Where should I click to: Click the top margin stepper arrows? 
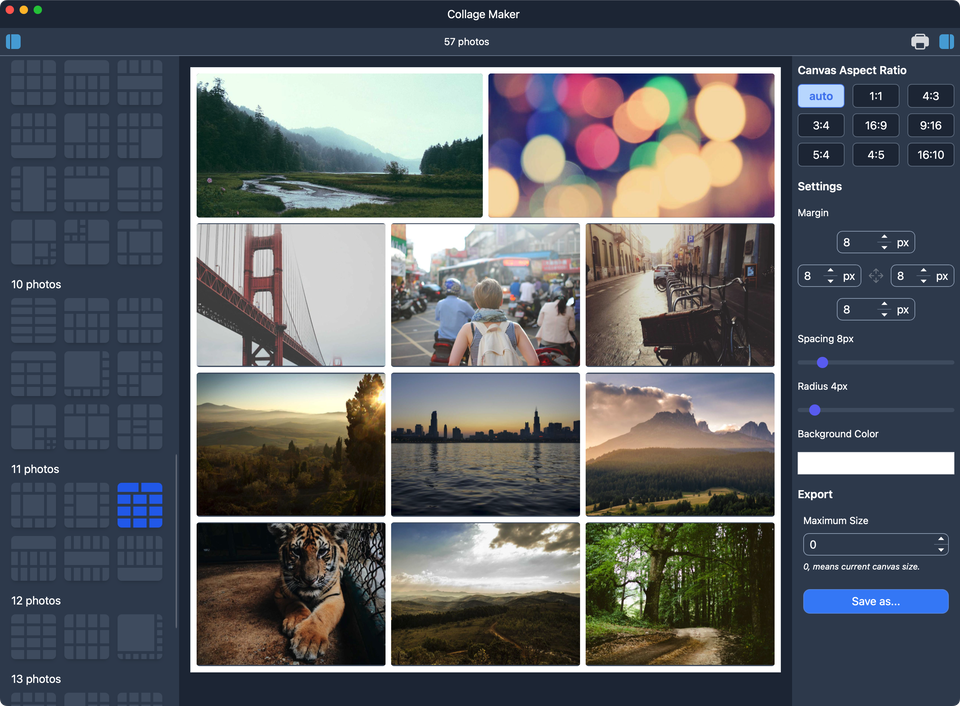tap(883, 243)
